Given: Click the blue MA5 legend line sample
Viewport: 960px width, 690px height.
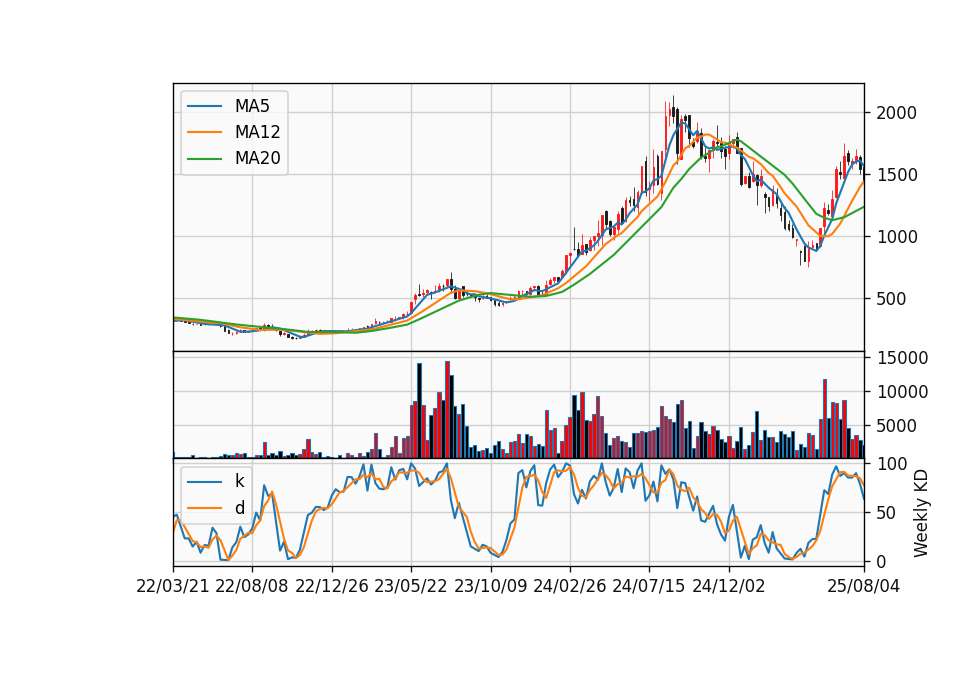Looking at the screenshot, I should click(204, 107).
